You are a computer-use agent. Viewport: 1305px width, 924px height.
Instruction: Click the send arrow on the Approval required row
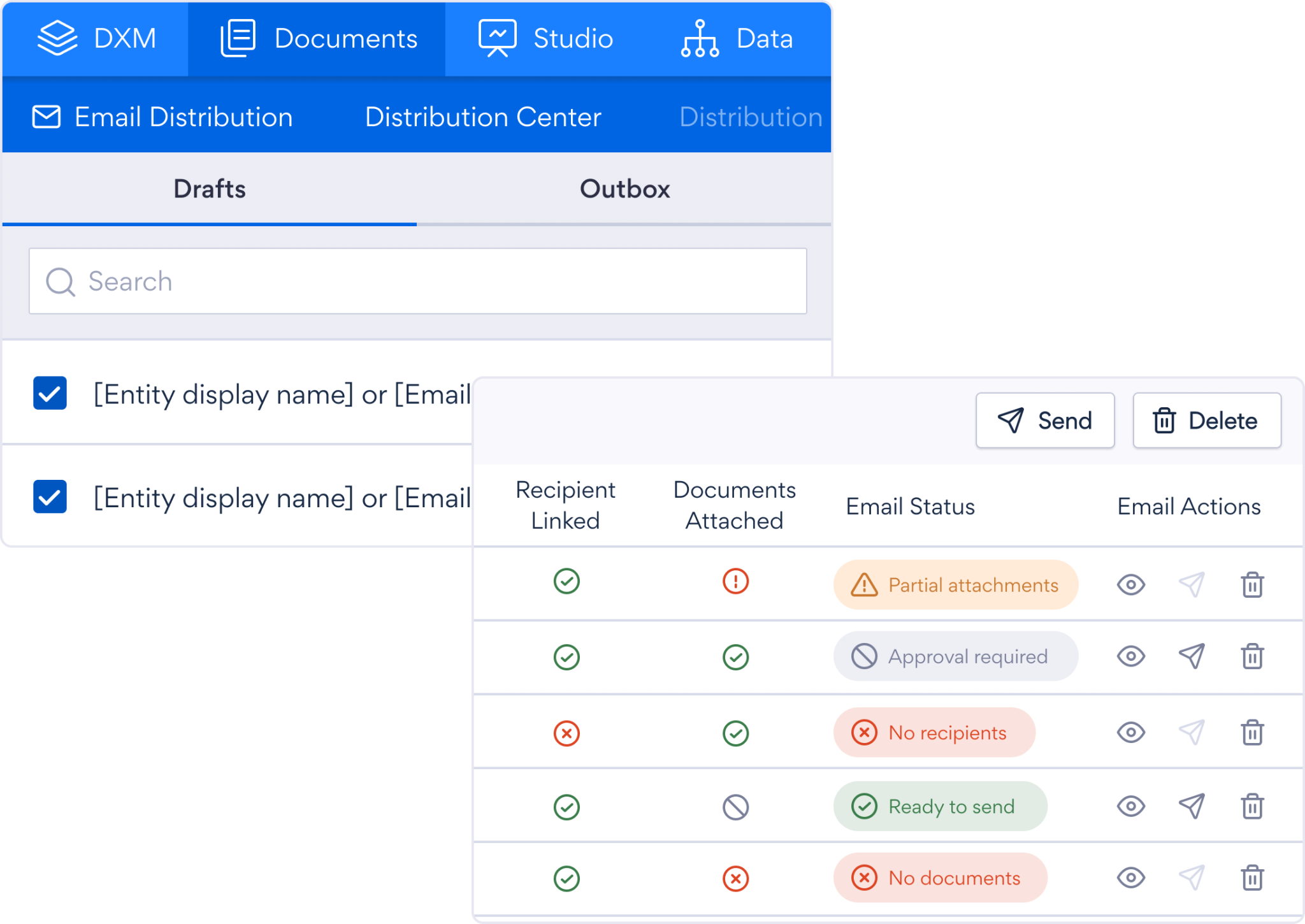1191,656
